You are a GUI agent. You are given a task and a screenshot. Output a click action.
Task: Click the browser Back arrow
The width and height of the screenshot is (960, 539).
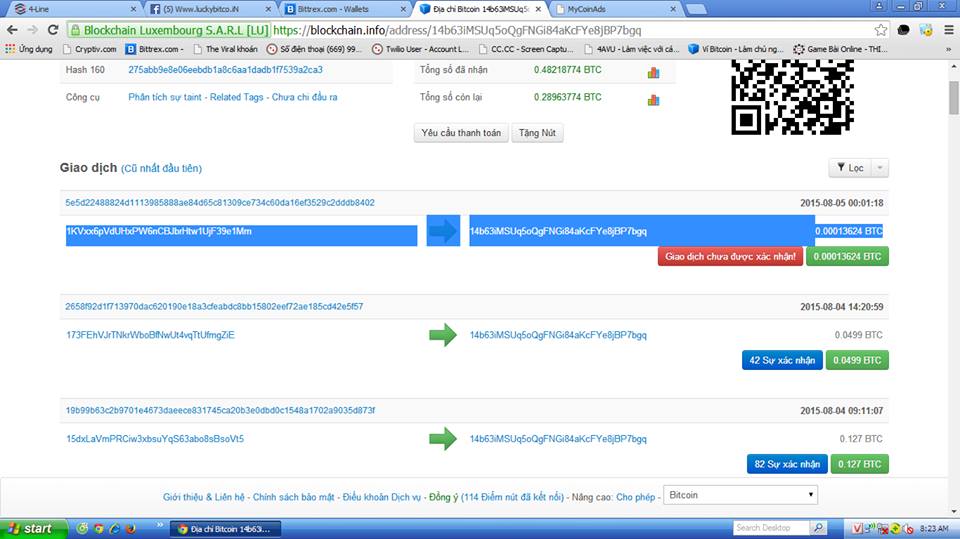point(12,30)
